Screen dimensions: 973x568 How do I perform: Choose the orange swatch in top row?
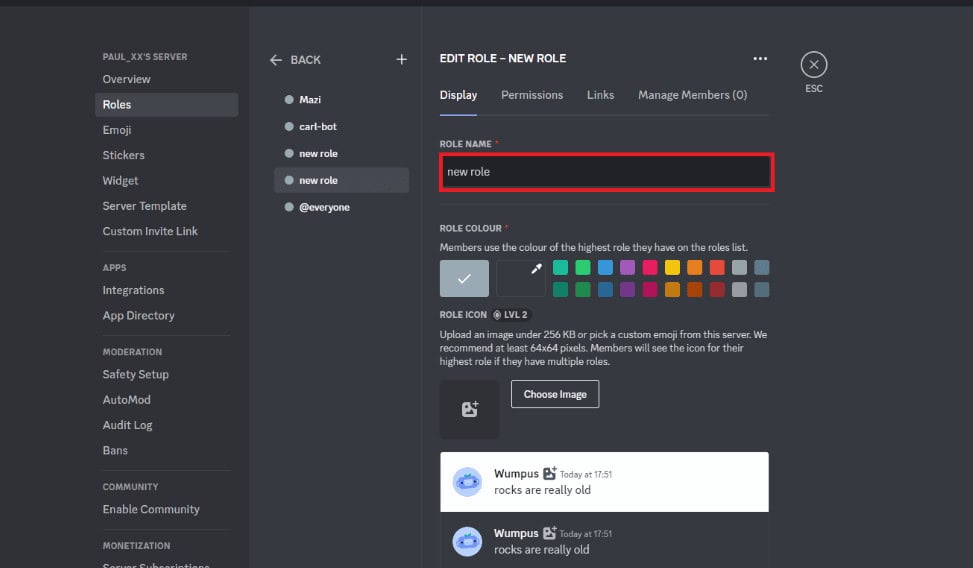tap(694, 268)
